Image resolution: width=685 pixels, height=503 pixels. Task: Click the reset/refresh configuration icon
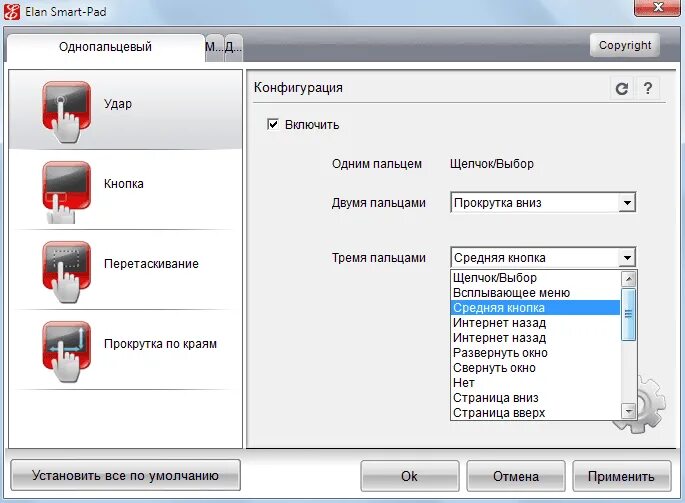(622, 89)
